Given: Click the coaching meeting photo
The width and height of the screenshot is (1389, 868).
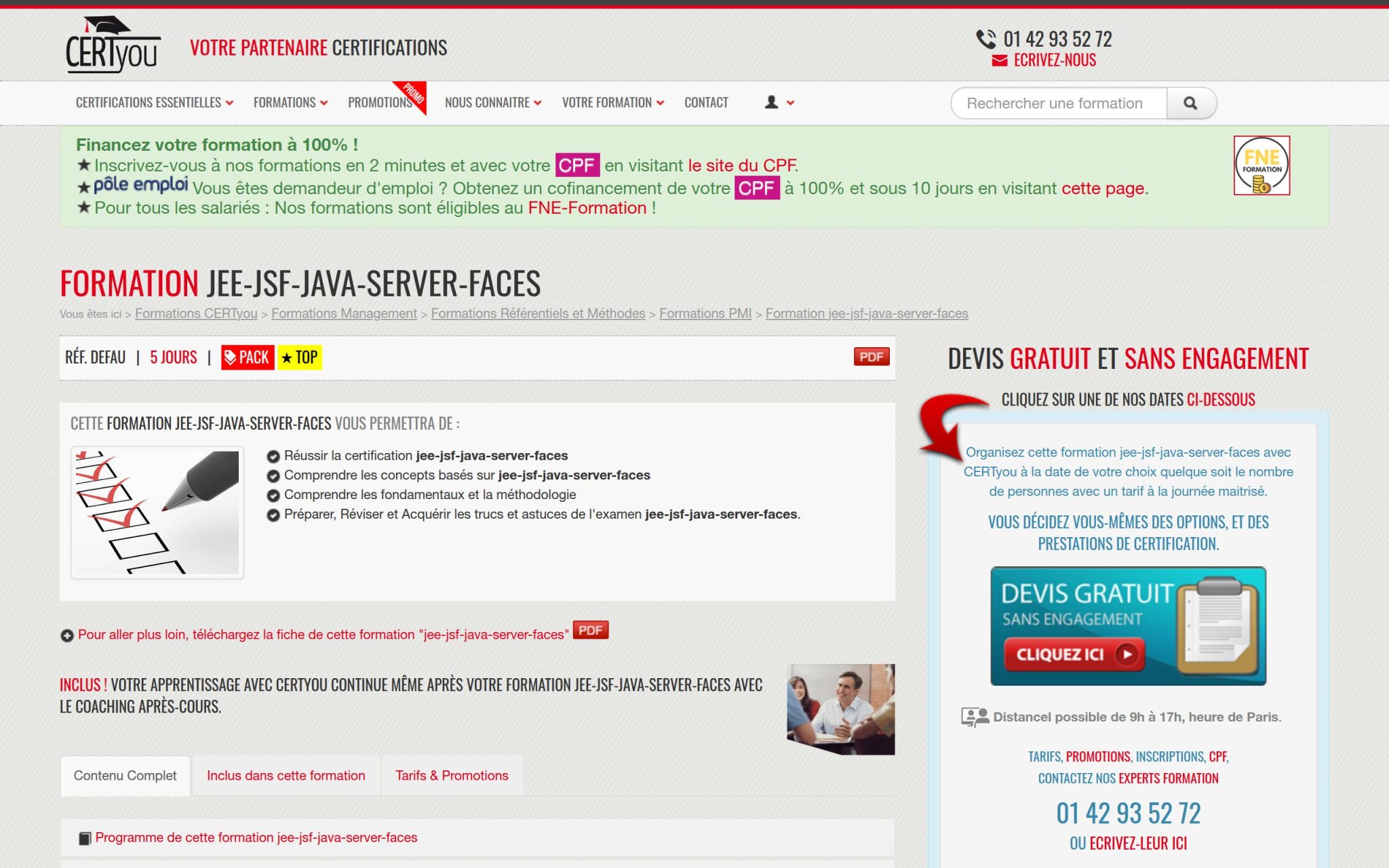Looking at the screenshot, I should coord(841,709).
